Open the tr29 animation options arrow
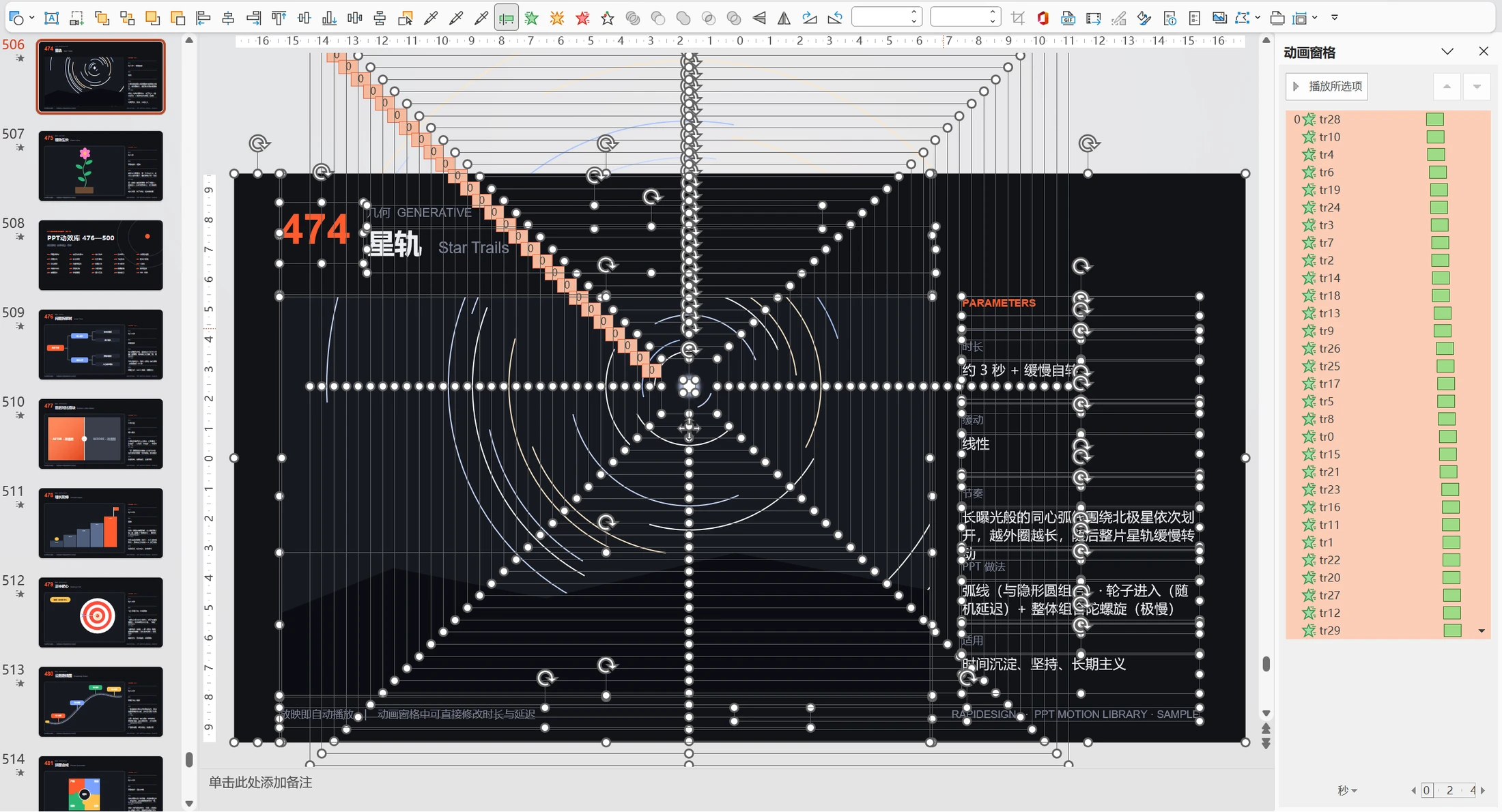Viewport: 1502px width, 812px height. [x=1482, y=631]
